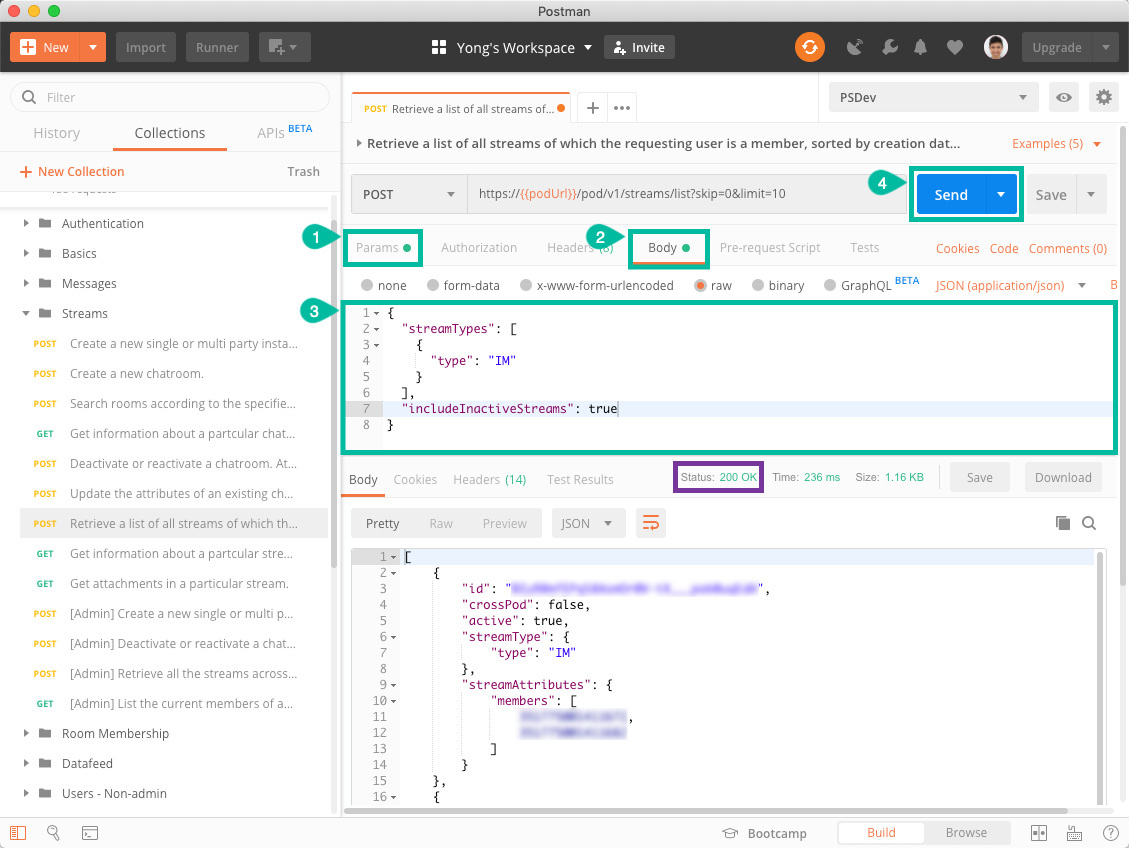Click the Streams folder icon
The height and width of the screenshot is (848, 1129).
pos(45,313)
